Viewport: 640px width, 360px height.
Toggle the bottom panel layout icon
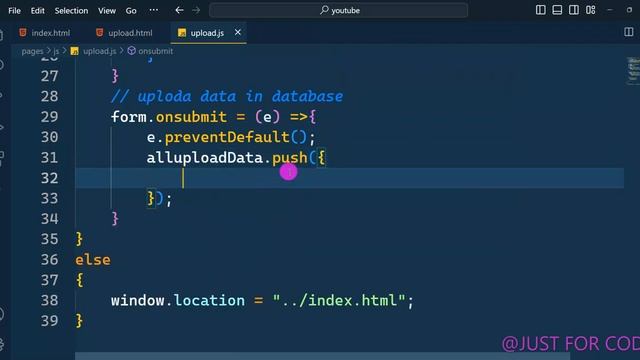(x=557, y=10)
